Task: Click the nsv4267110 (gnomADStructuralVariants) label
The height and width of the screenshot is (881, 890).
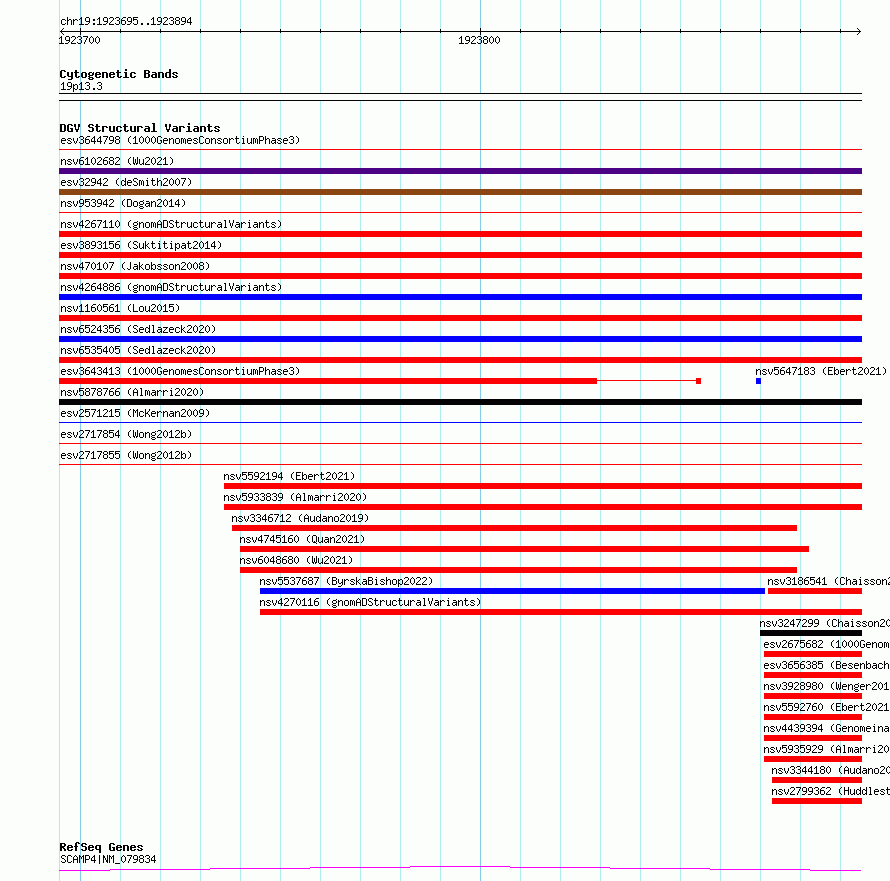Action: pos(171,224)
